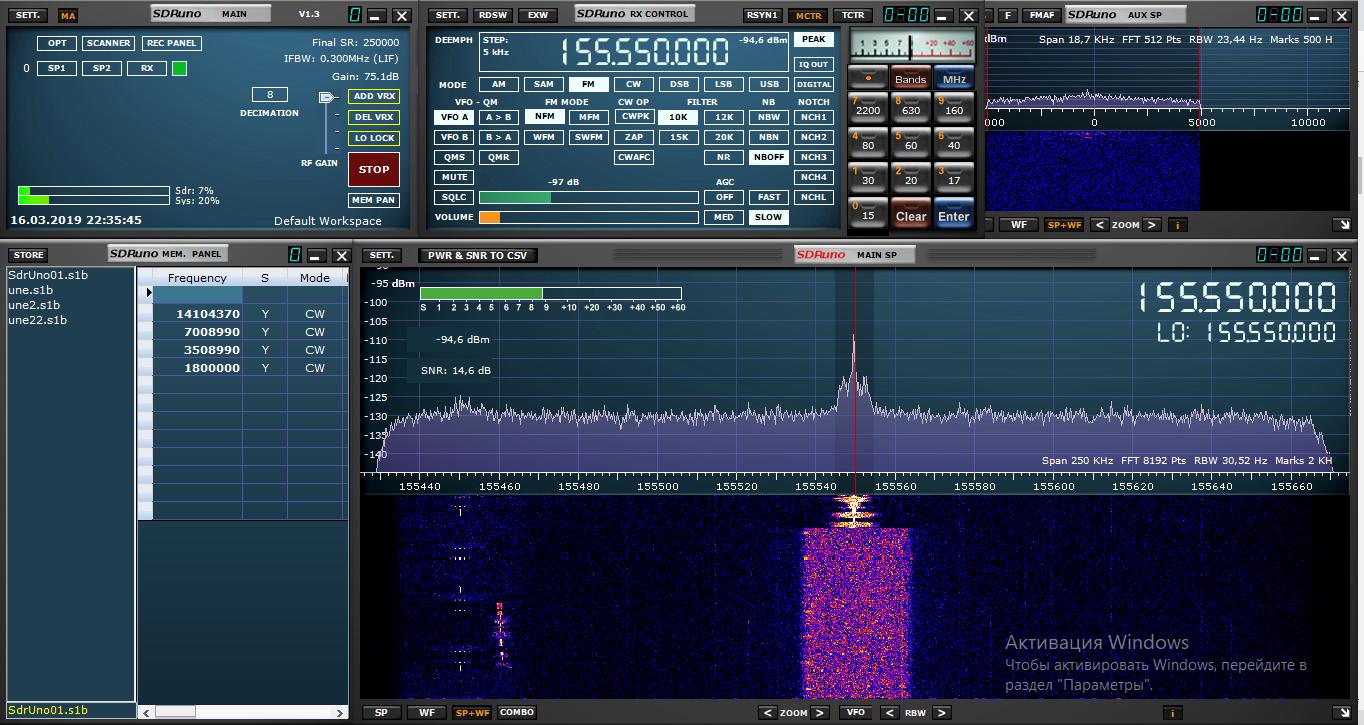Click keypad key 8 labeled 630
This screenshot has height=725, width=1364.
pos(911,106)
